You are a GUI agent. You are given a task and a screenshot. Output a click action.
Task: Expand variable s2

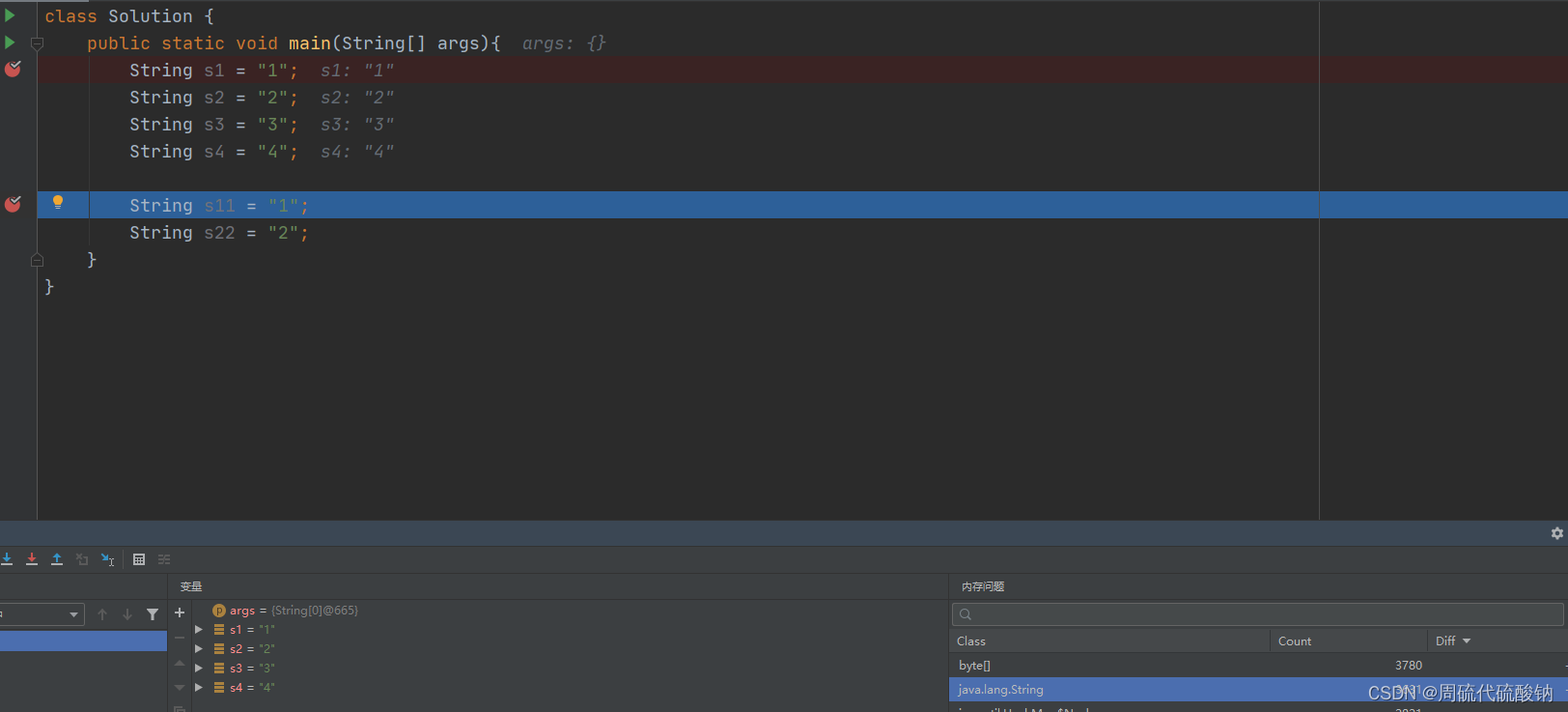199,649
